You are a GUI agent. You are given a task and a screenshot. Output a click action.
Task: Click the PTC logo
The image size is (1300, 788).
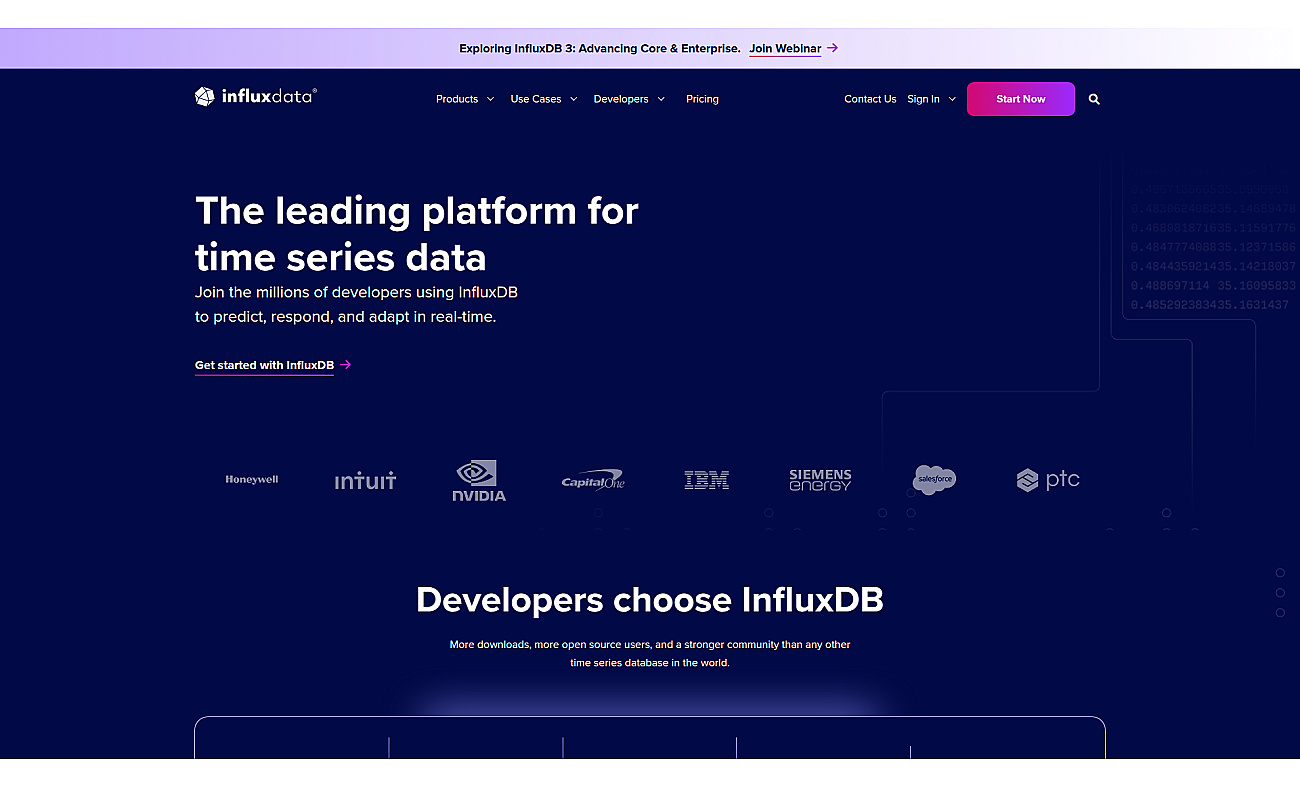point(1048,480)
